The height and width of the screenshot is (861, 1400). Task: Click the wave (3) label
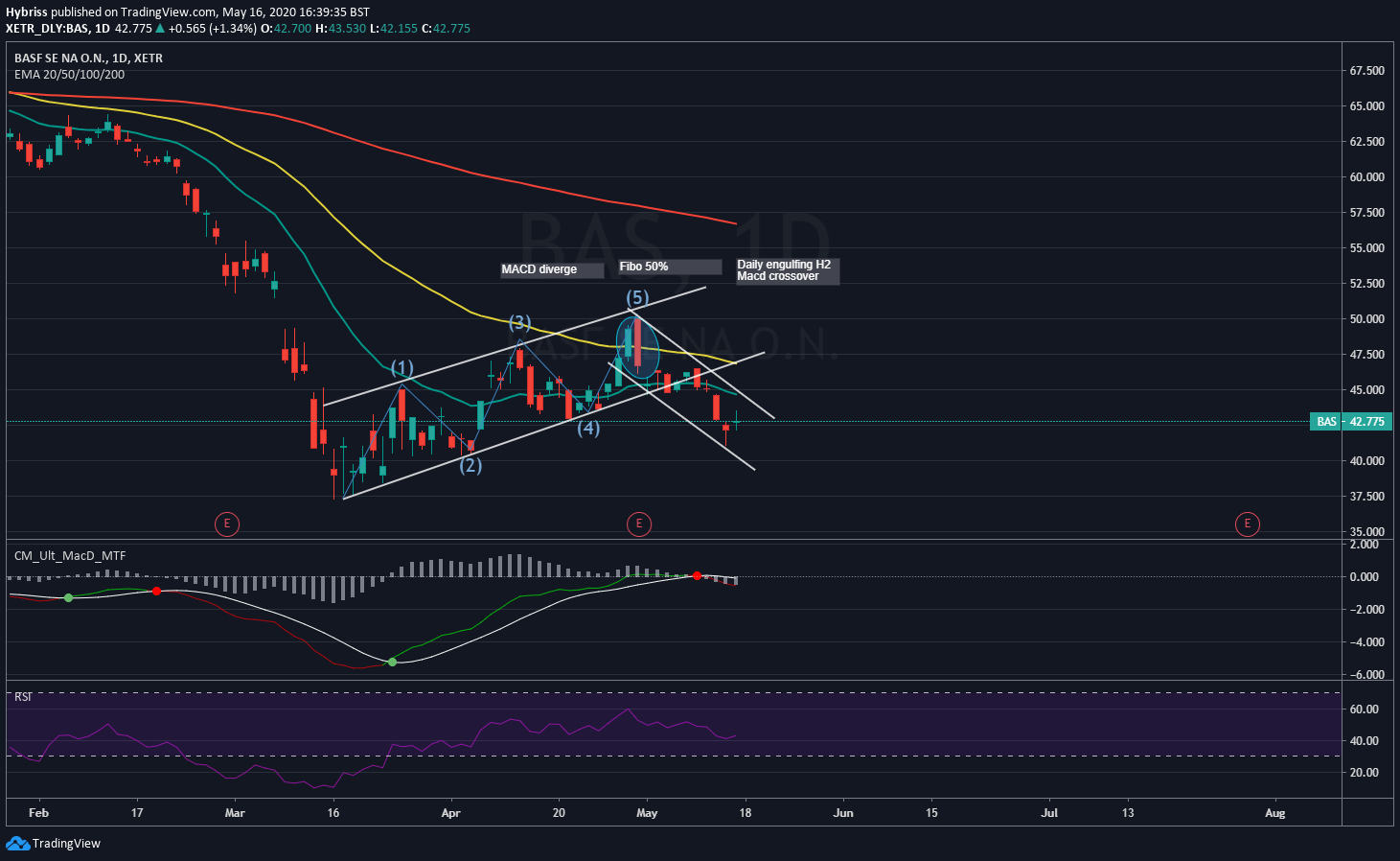click(519, 321)
